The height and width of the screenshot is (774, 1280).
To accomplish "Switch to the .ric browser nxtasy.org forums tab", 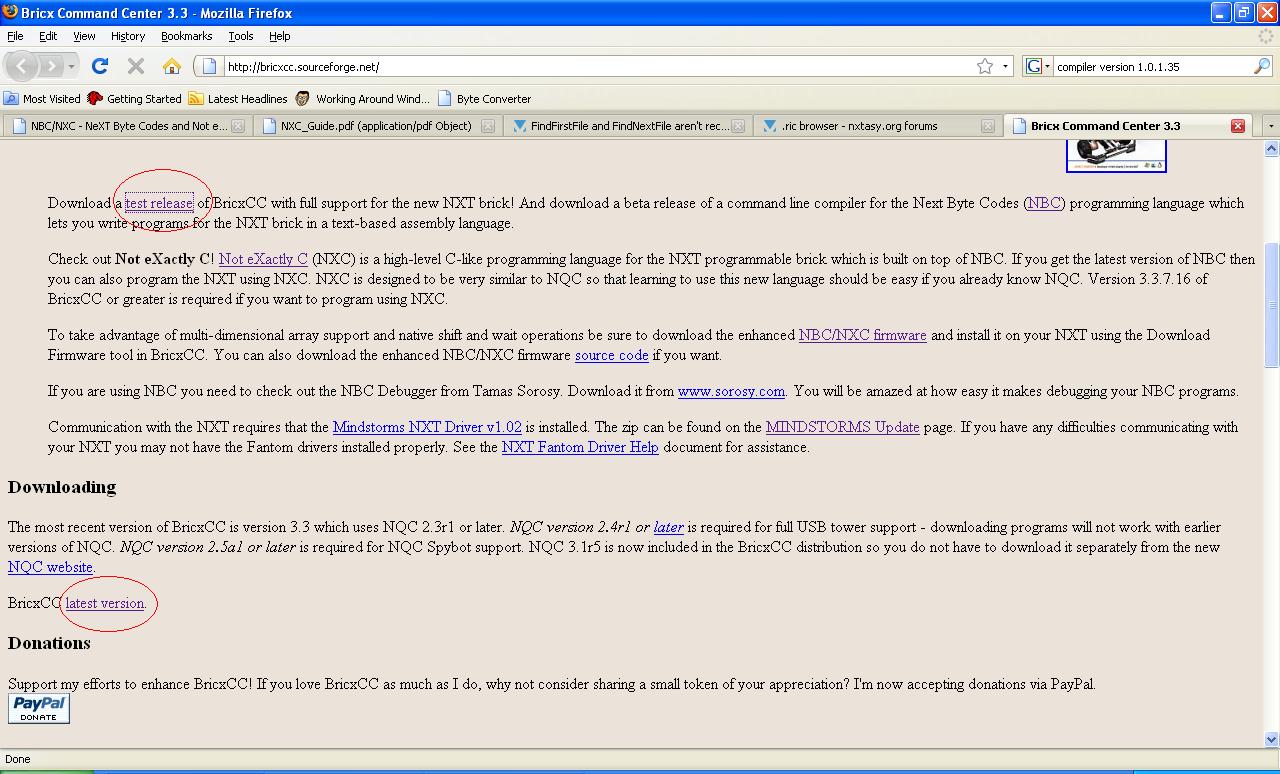I will 877,126.
